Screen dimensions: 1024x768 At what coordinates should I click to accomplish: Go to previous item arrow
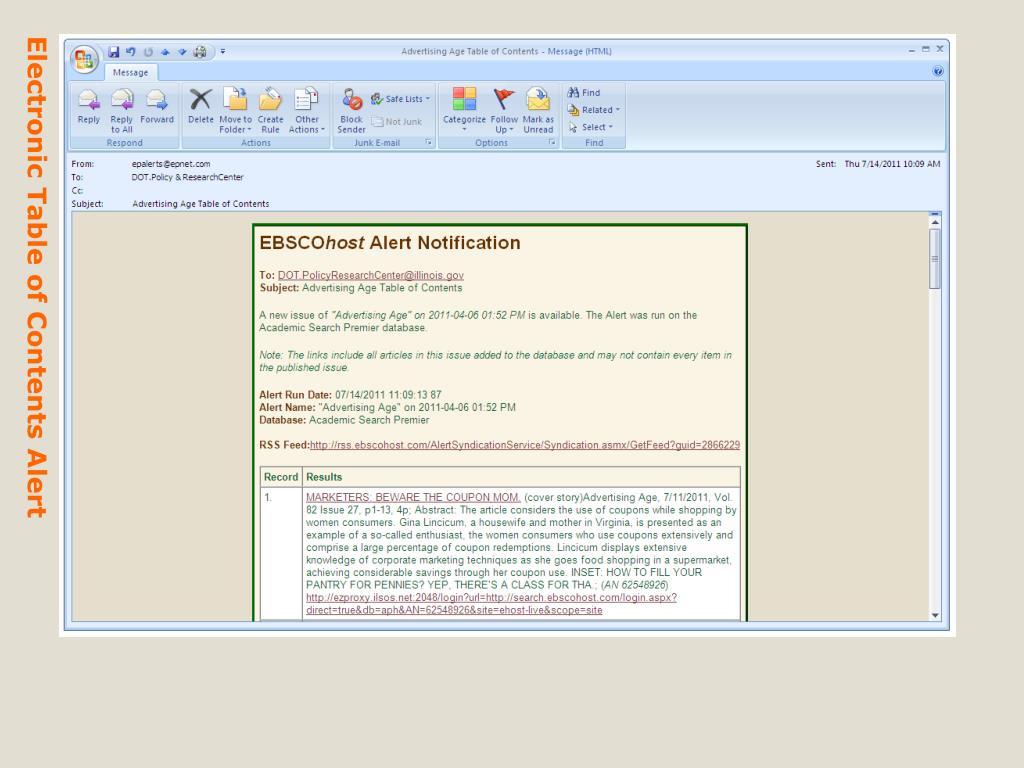pos(165,52)
